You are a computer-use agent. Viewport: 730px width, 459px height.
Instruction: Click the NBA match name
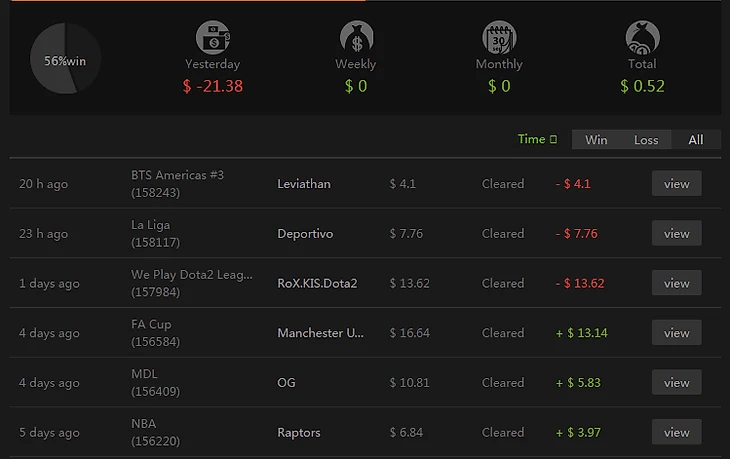click(143, 424)
